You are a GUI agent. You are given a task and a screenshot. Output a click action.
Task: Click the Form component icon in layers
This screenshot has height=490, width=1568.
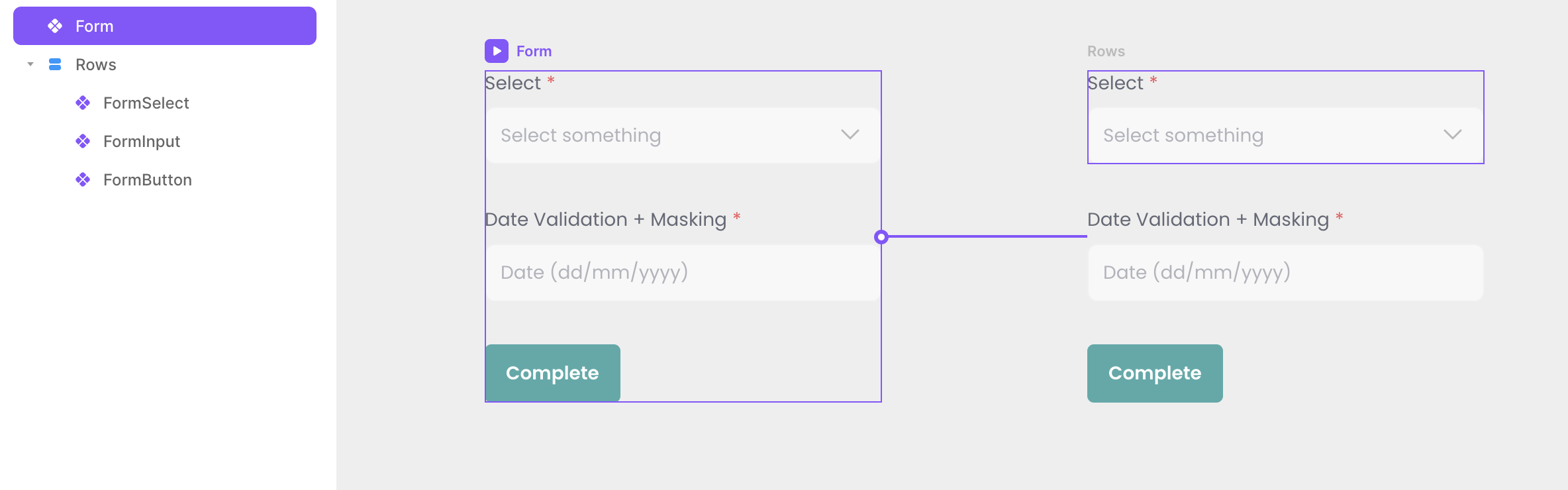tap(55, 26)
